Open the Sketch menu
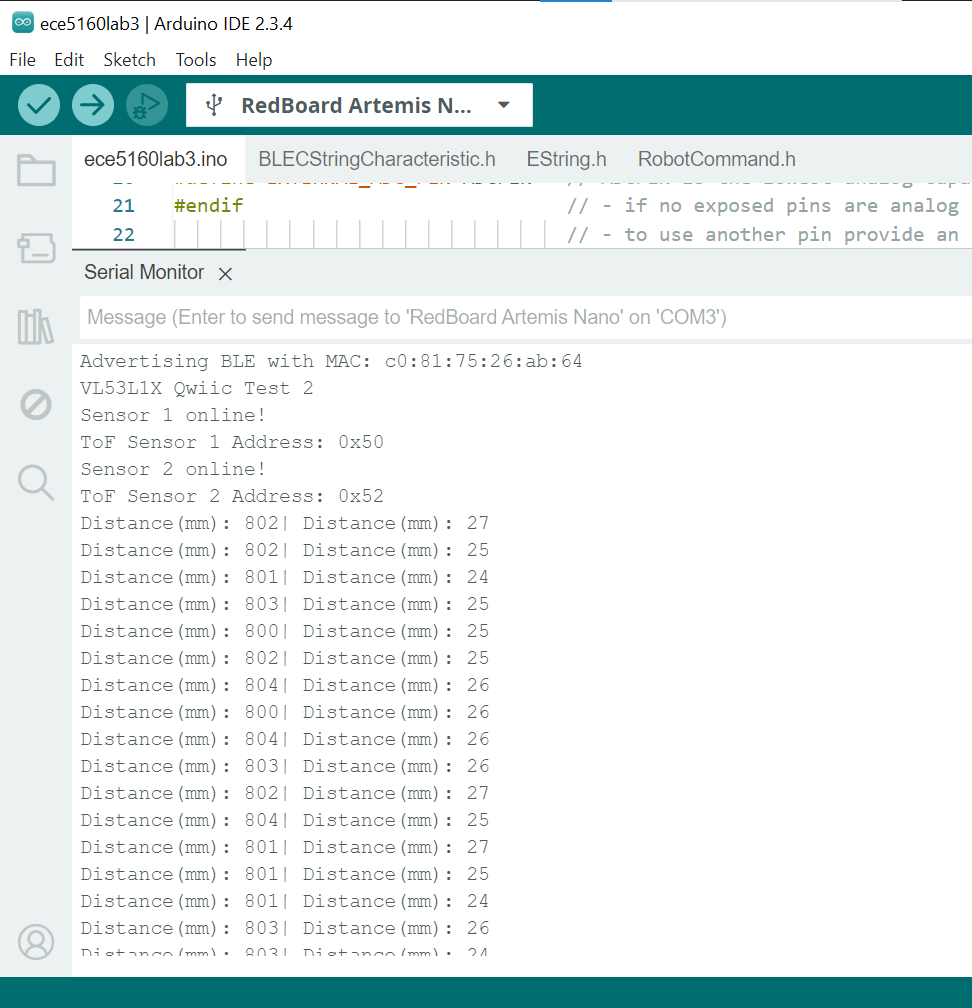This screenshot has height=1008, width=972. click(x=129, y=60)
